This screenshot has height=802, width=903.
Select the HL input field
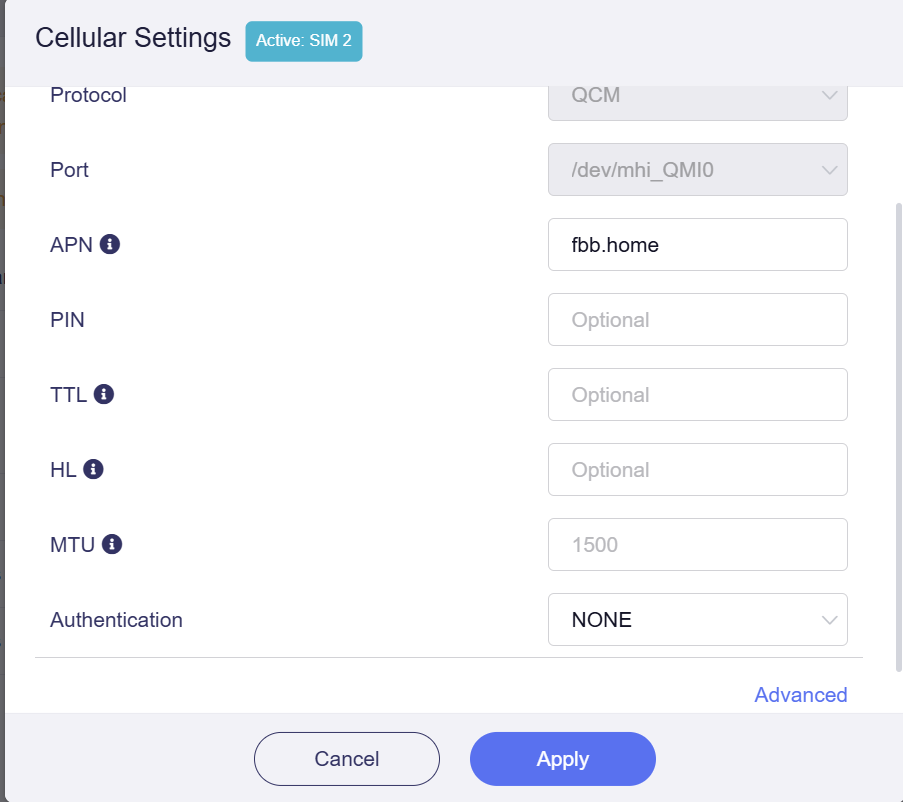point(697,470)
